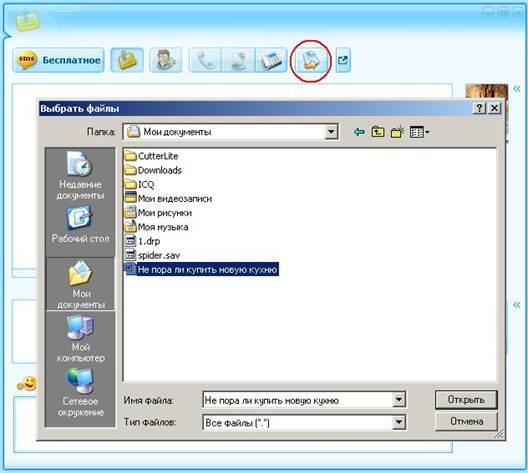The width and height of the screenshot is (528, 473).
Task: Click the voice call phone icon
Action: coord(205,60)
